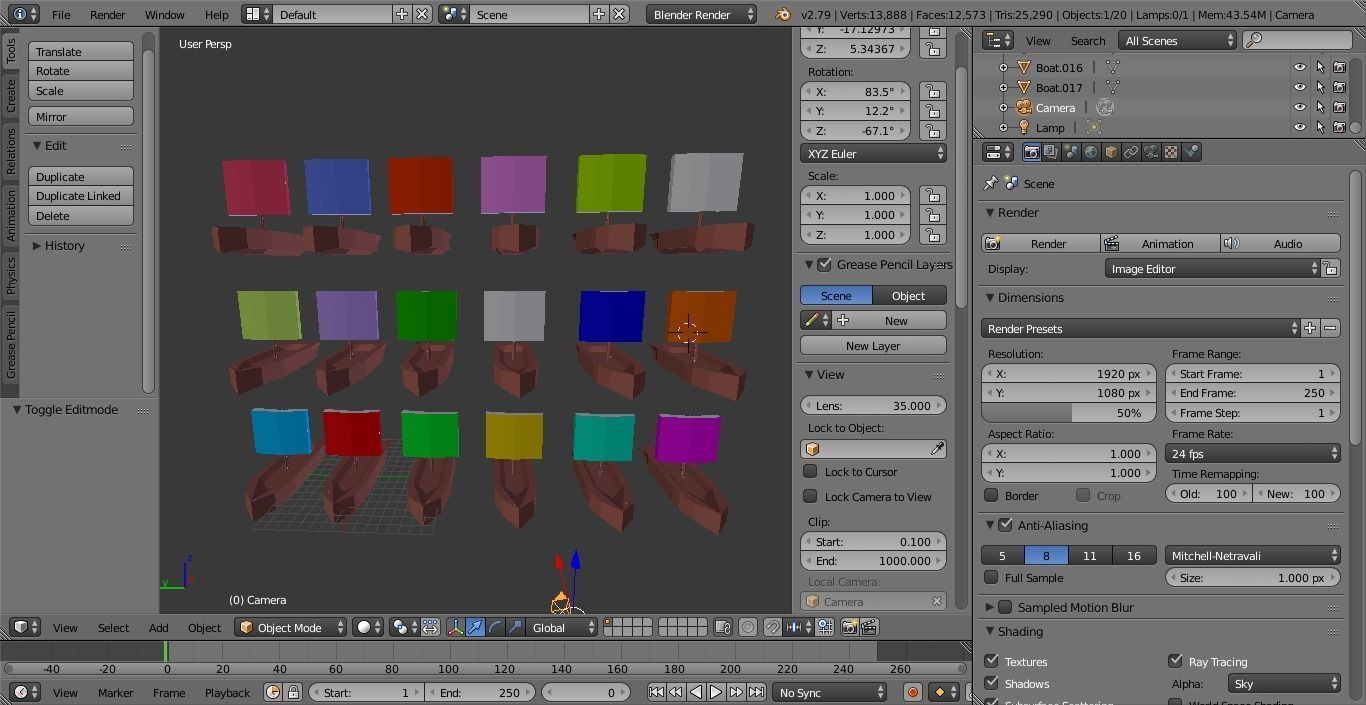Select the Translate manipulator arrow icon
The width and height of the screenshot is (1366, 705).
[475, 627]
